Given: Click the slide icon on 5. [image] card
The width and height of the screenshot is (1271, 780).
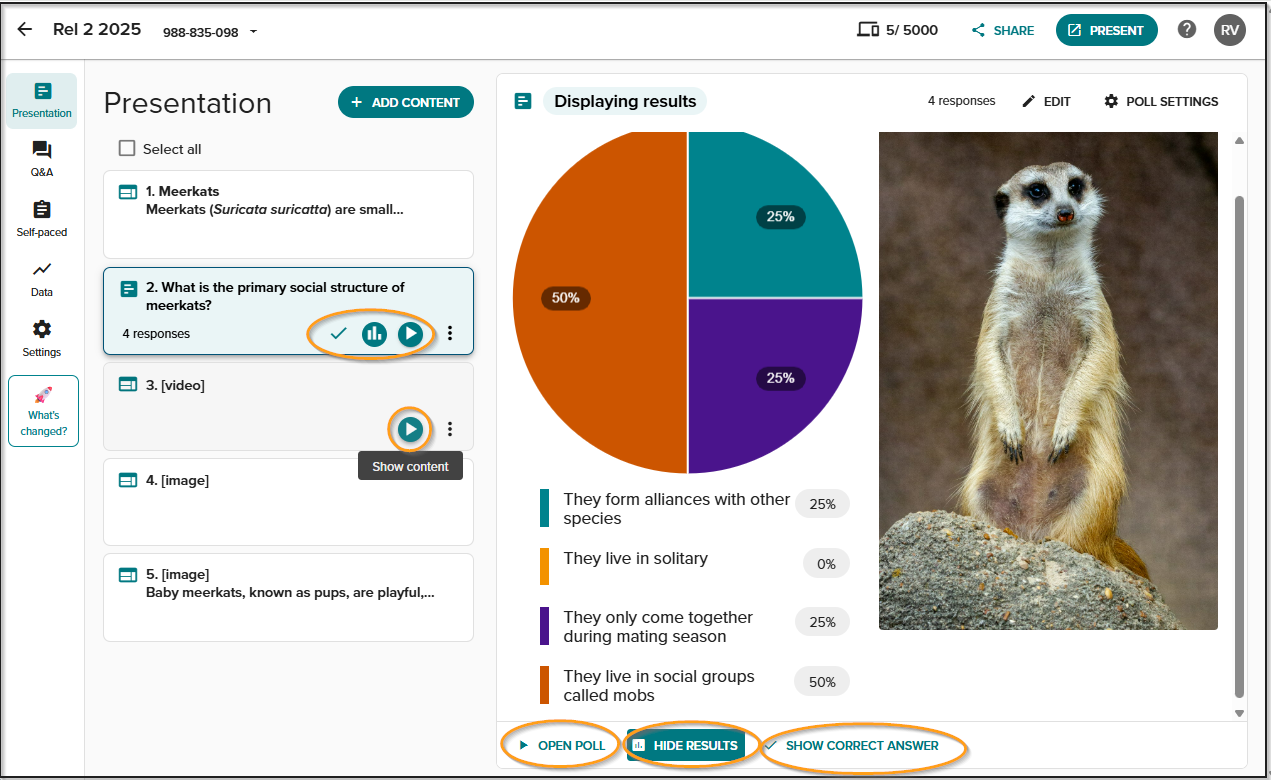Looking at the screenshot, I should click(128, 575).
